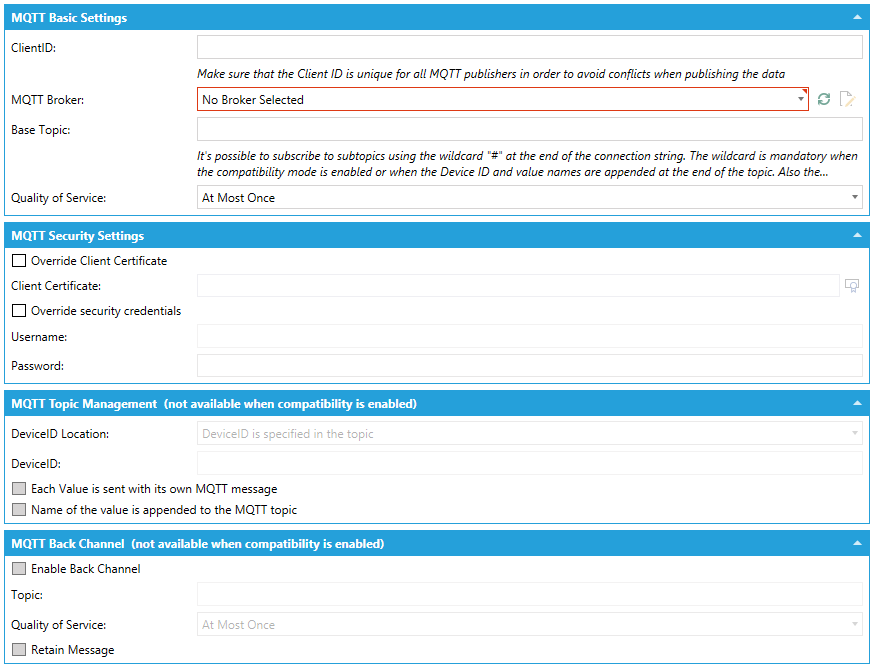The image size is (876, 668).
Task: Open the MQTT Broker dropdown
Action: coord(502,99)
